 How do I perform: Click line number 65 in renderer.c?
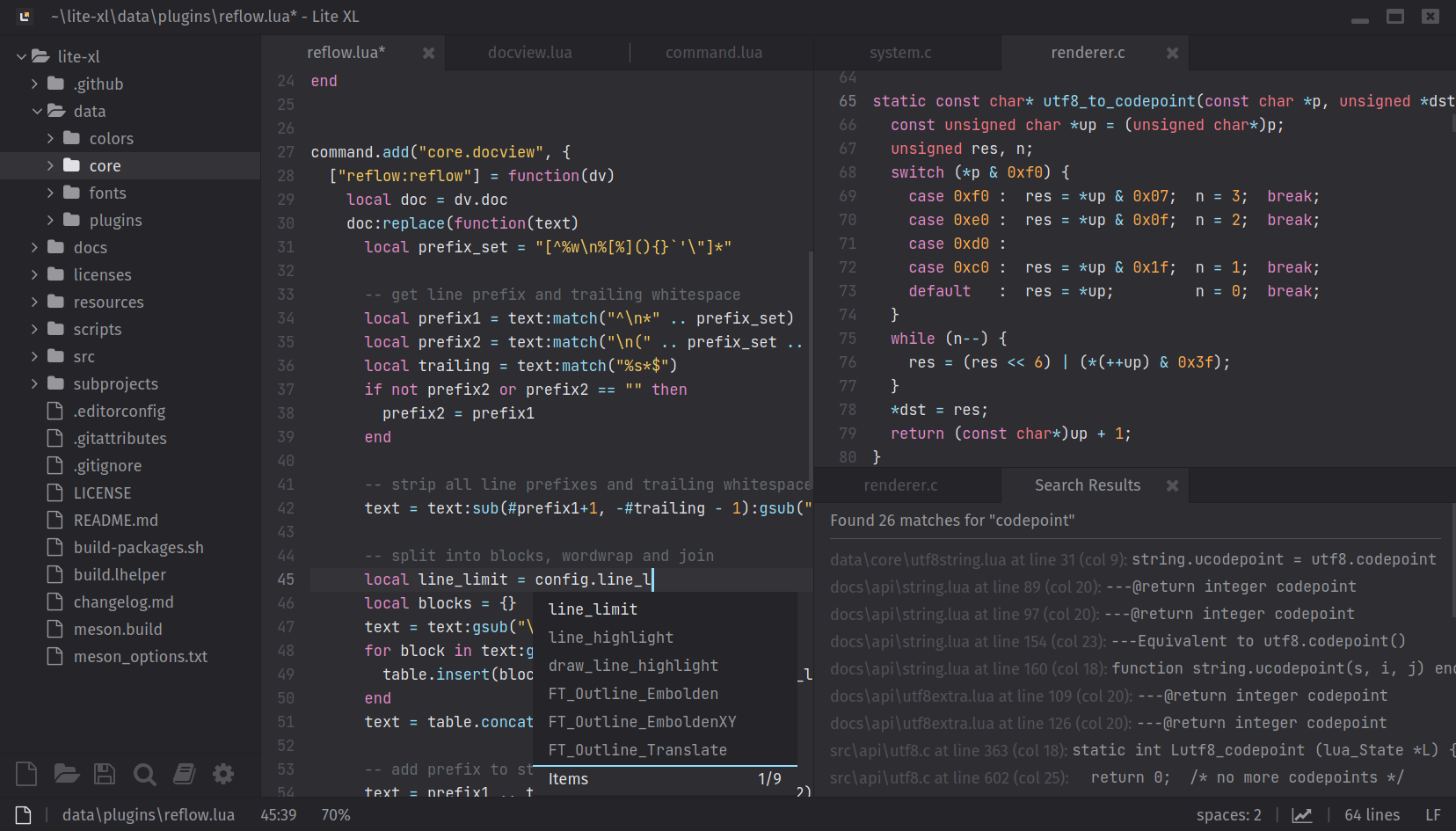click(x=847, y=101)
